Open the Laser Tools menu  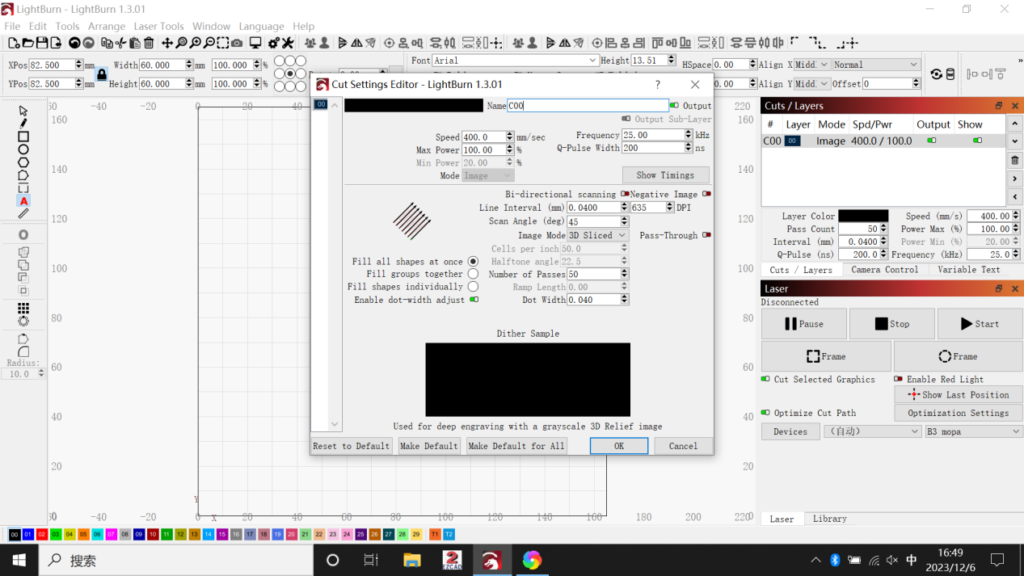click(x=158, y=26)
